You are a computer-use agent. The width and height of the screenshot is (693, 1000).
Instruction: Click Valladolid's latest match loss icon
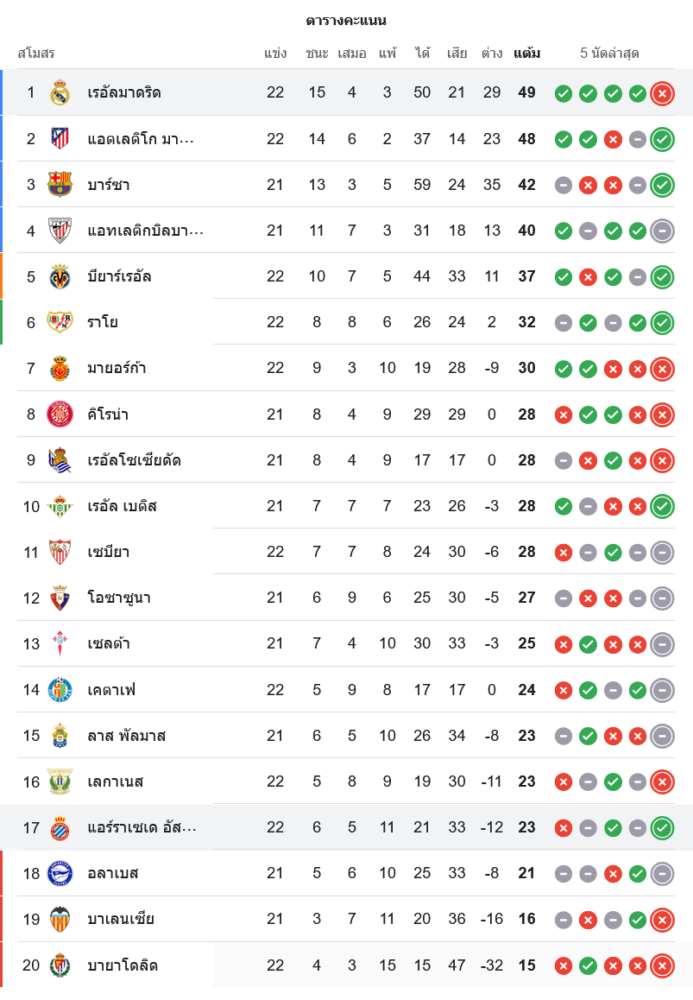(661, 965)
